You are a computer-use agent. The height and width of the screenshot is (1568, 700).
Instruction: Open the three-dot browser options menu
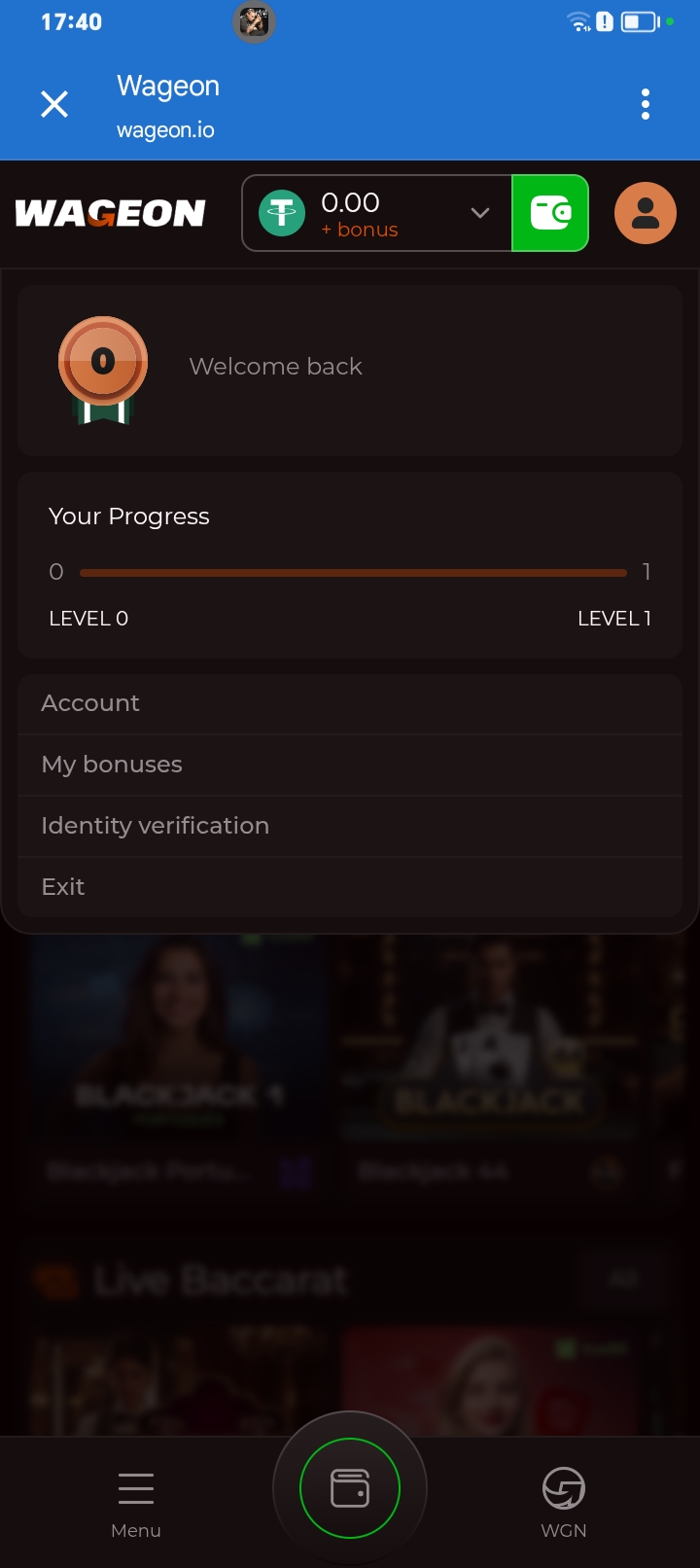(x=646, y=104)
